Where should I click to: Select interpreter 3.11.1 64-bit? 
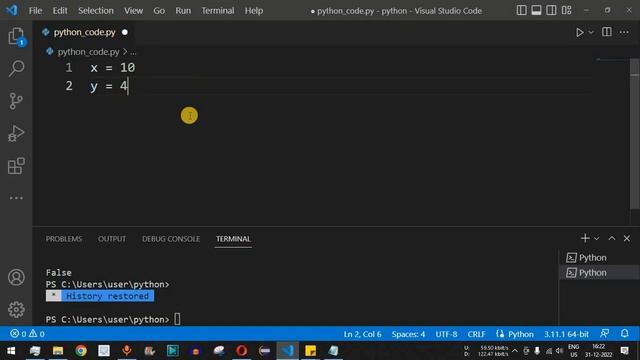click(566, 334)
